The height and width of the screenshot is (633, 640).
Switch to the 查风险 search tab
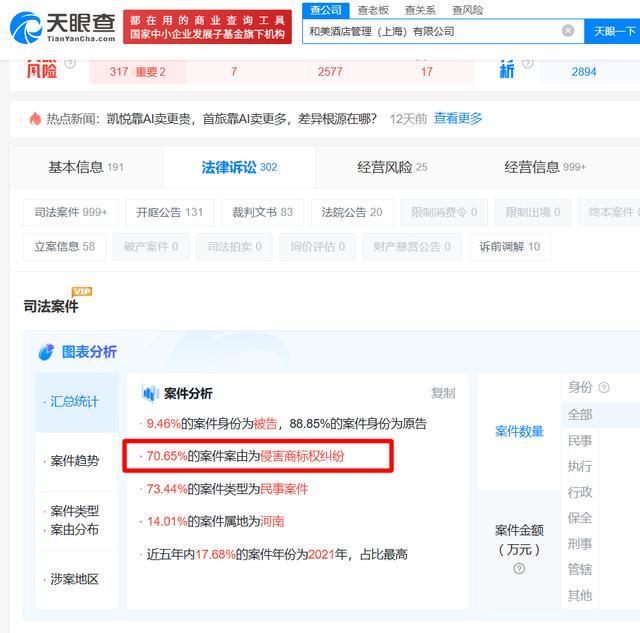pyautogui.click(x=467, y=10)
